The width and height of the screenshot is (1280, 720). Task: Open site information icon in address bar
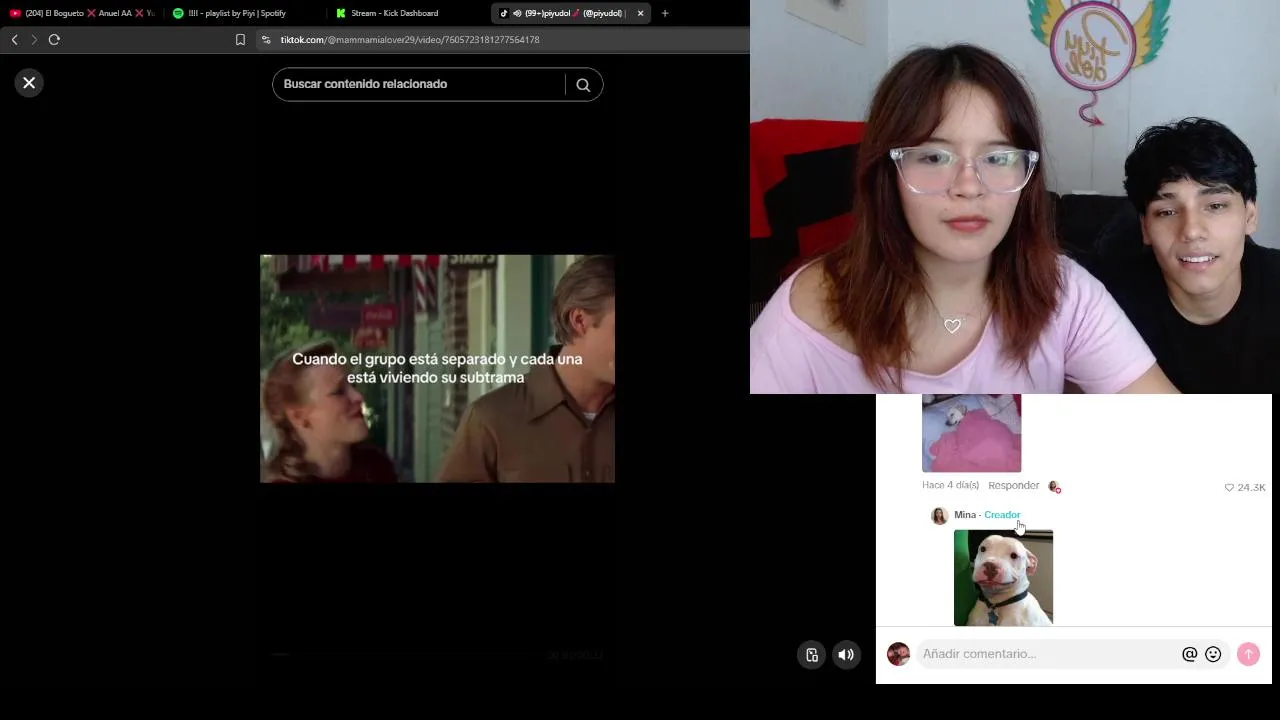pos(266,40)
